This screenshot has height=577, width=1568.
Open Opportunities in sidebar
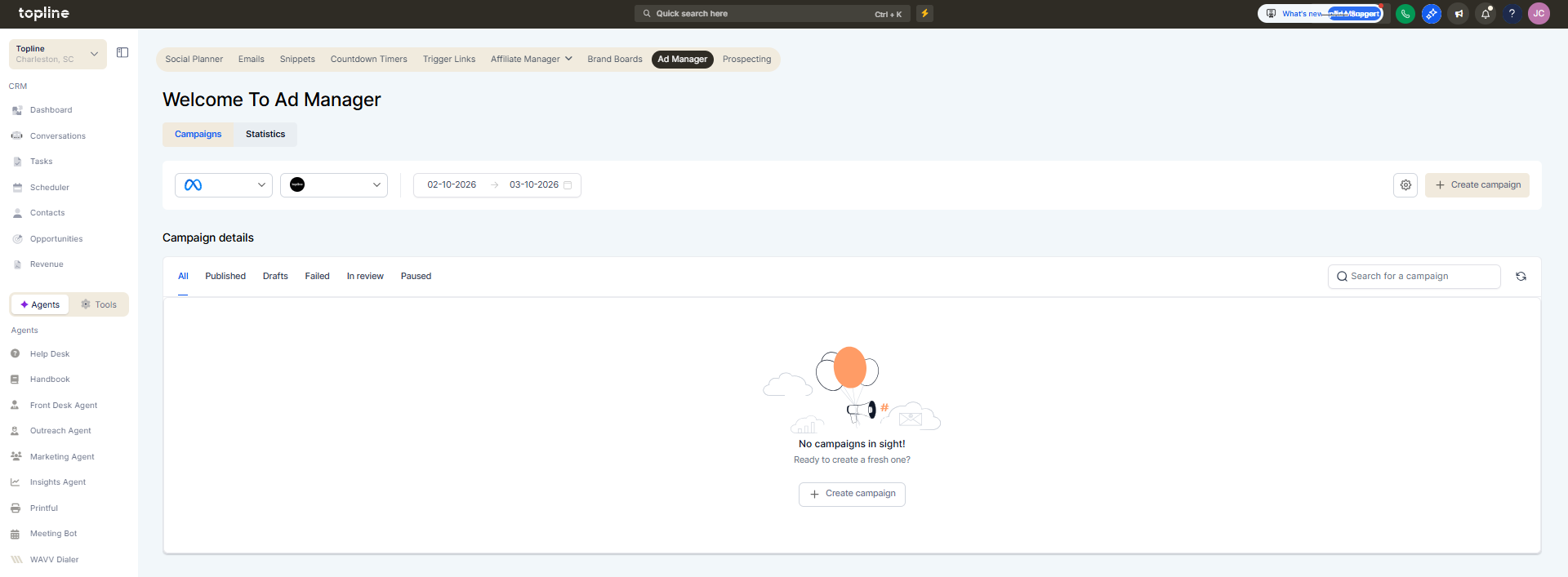tap(56, 239)
